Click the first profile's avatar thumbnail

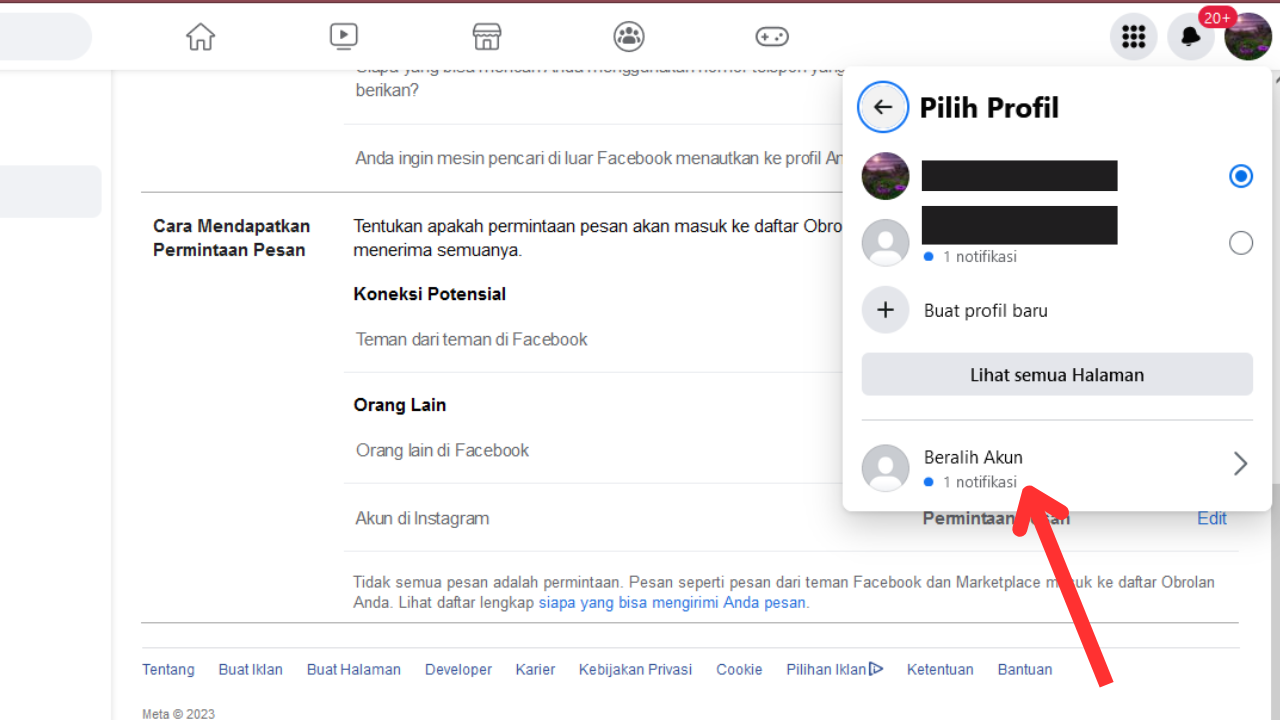886,176
